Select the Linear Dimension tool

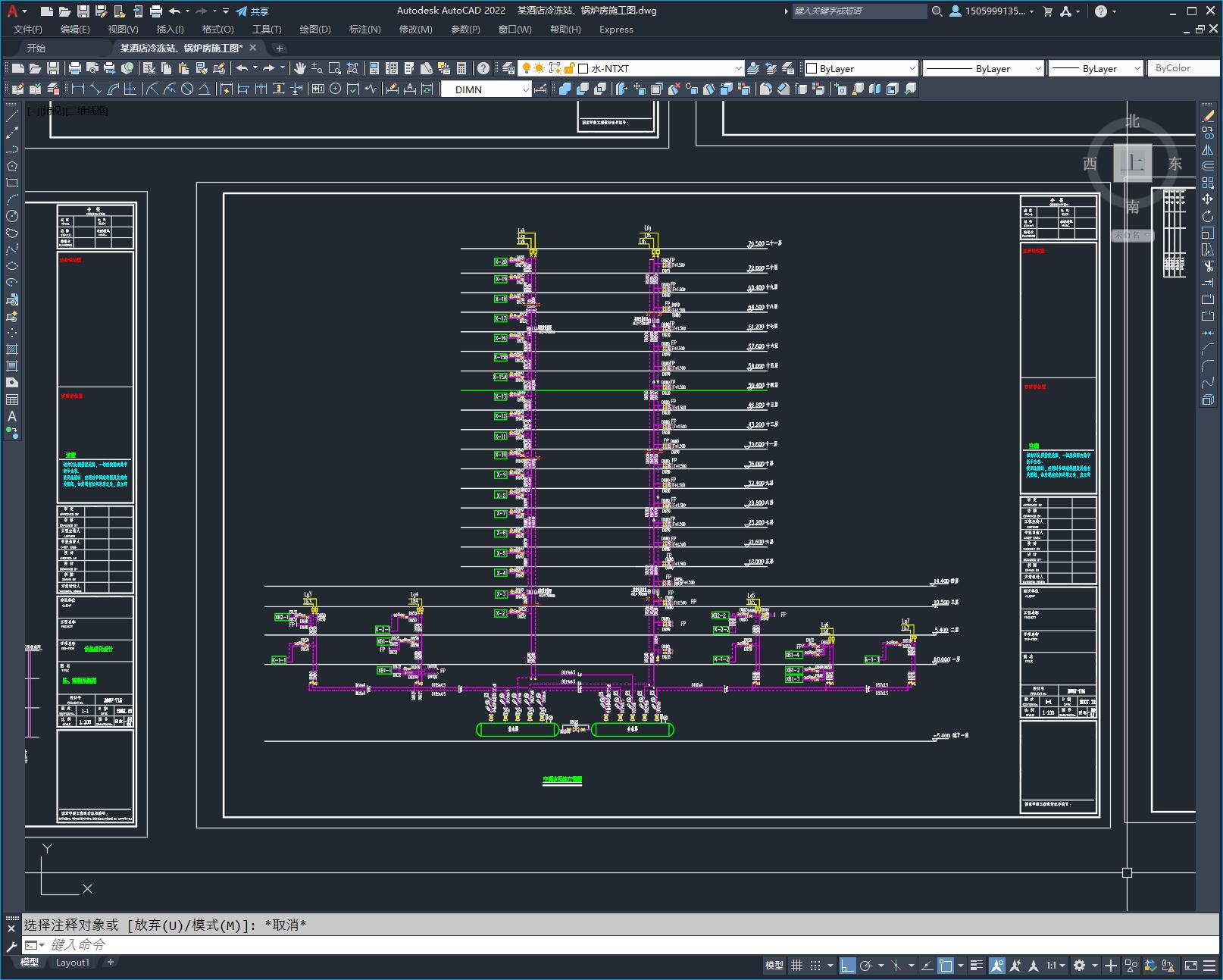click(x=78, y=89)
